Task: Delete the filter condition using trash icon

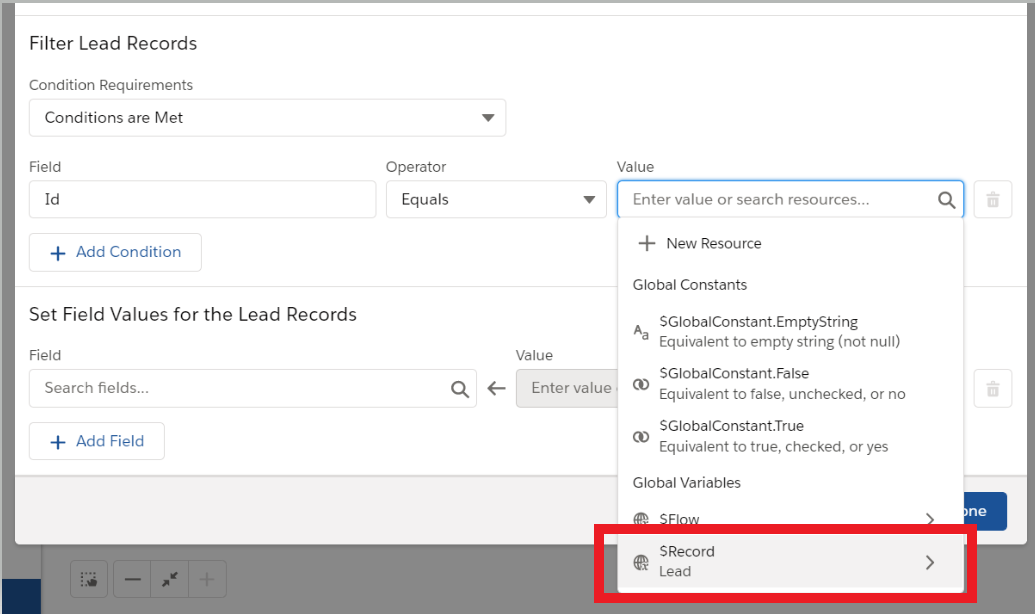Action: [992, 199]
